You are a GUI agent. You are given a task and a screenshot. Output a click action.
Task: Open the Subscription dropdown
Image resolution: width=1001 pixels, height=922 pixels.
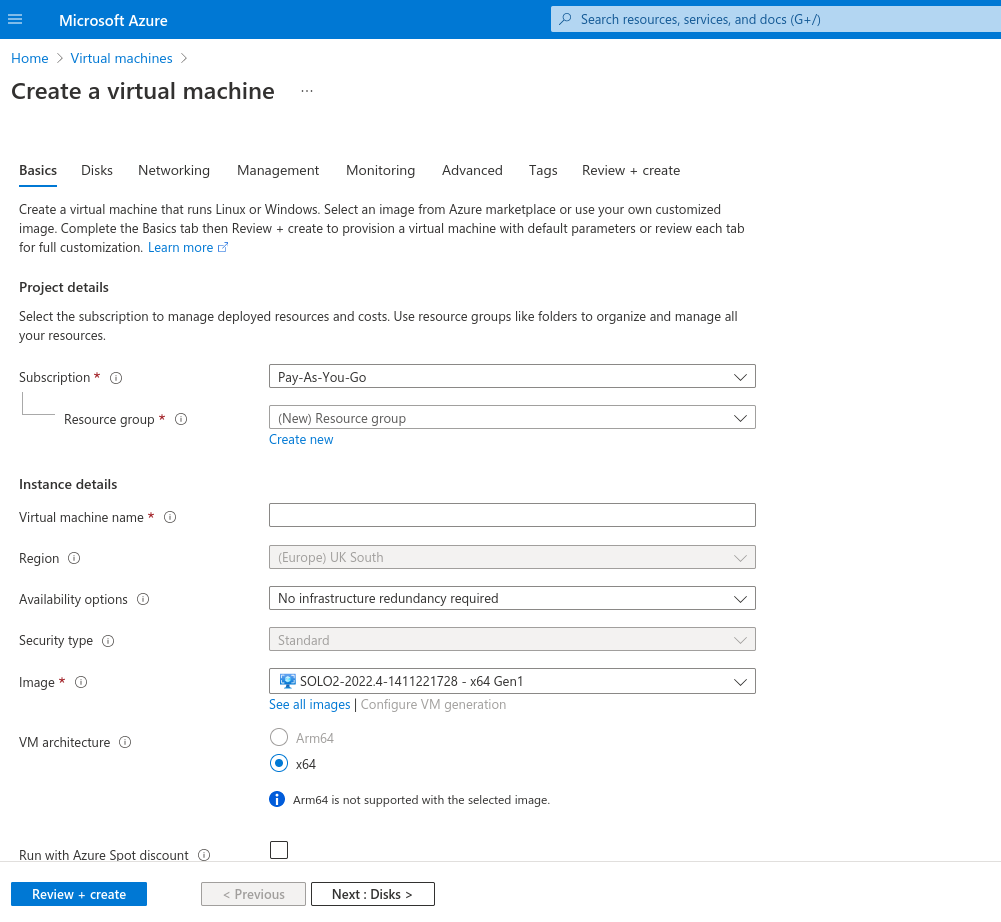coord(512,376)
